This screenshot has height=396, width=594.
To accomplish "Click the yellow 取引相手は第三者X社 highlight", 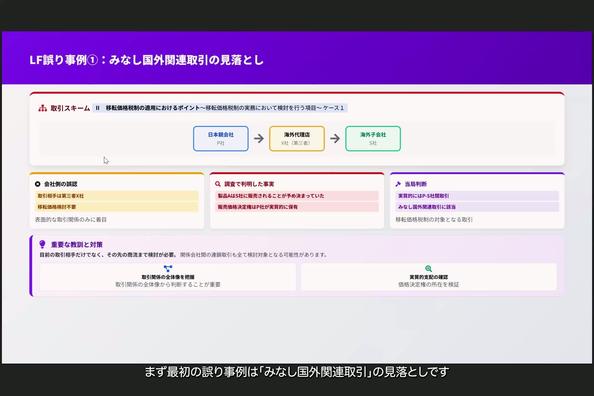I will click(x=116, y=196).
